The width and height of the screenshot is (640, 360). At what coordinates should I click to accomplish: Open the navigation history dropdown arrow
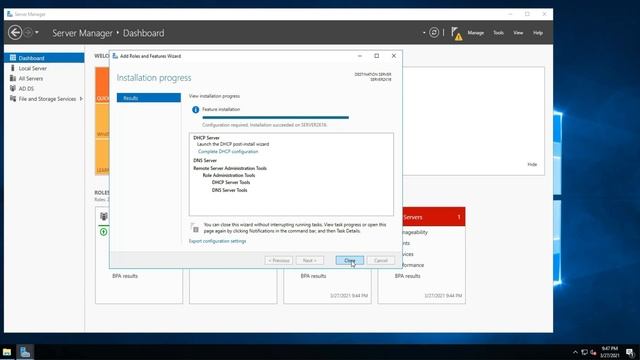[x=37, y=32]
